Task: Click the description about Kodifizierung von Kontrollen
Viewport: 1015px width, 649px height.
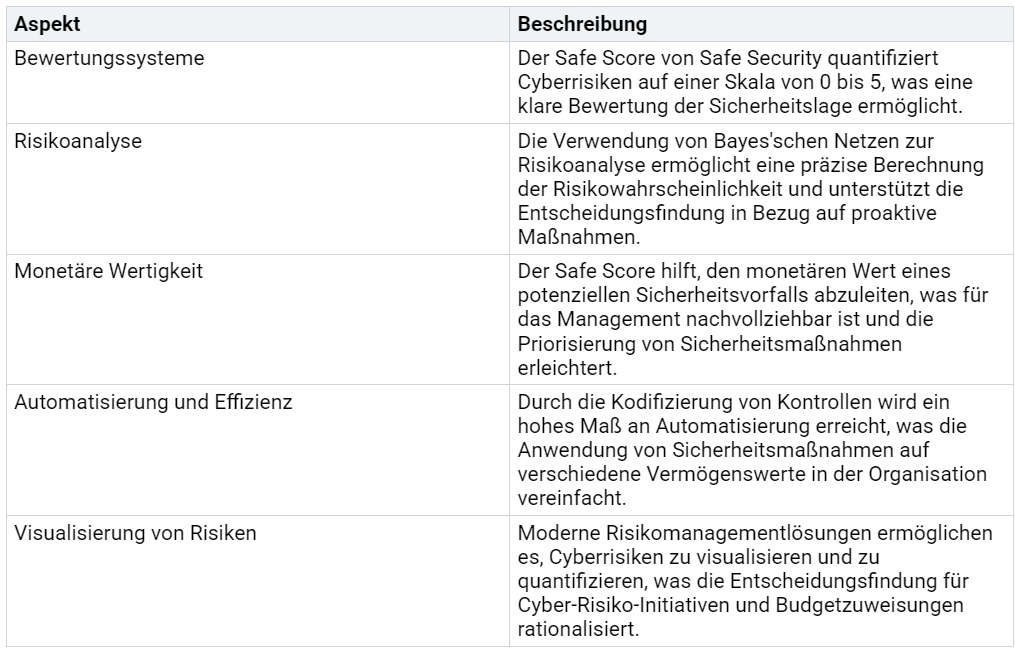Action: pyautogui.click(x=750, y=446)
